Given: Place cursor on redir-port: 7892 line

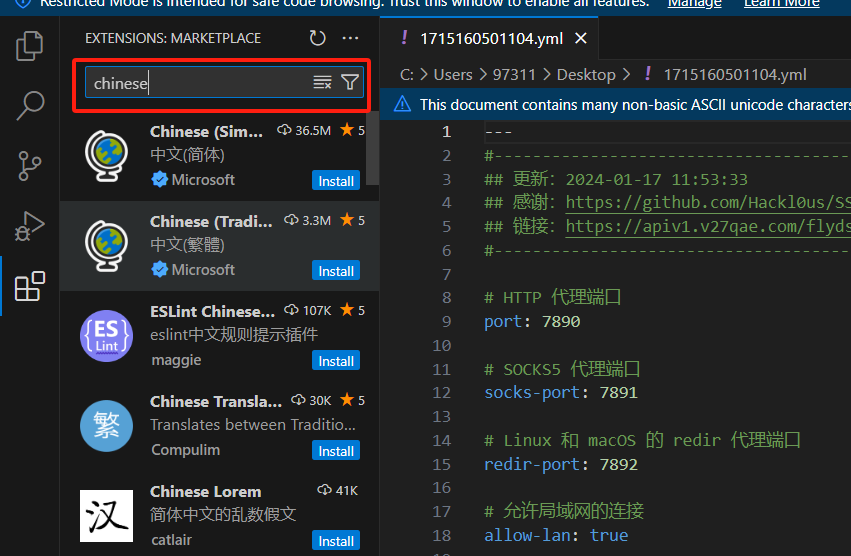Looking at the screenshot, I should (561, 464).
